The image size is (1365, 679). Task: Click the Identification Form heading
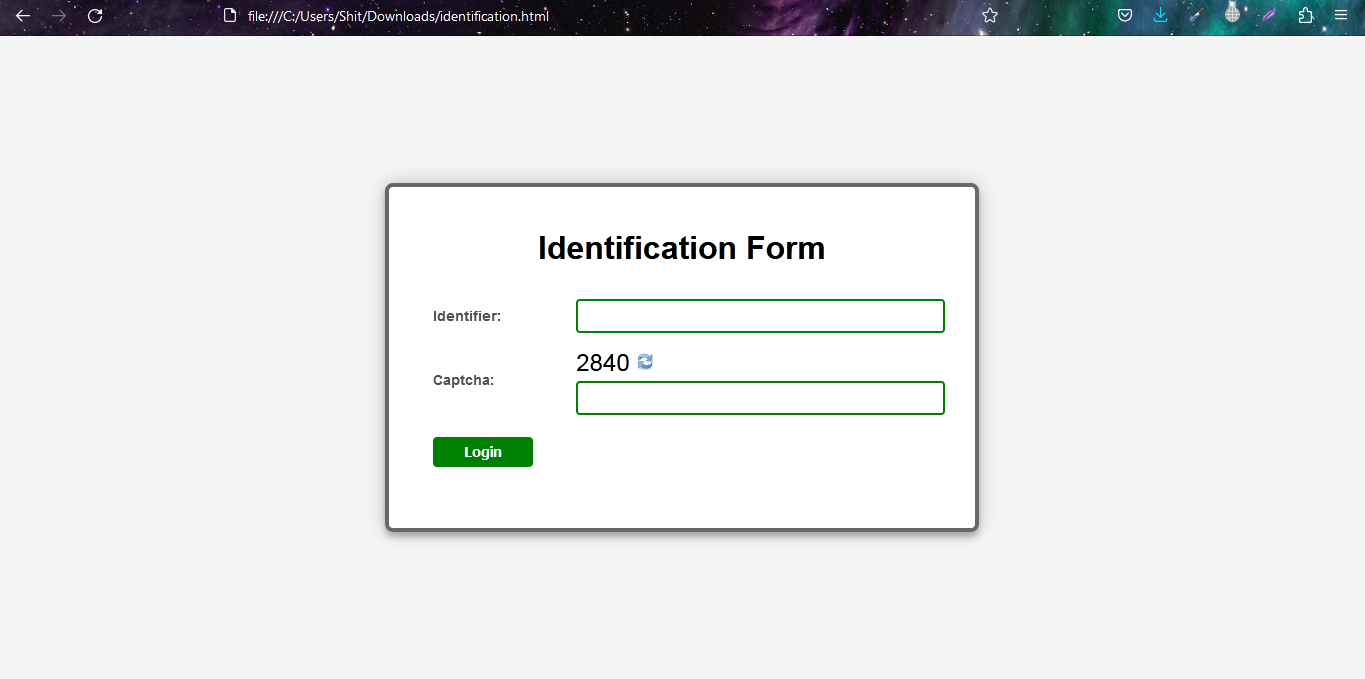681,248
